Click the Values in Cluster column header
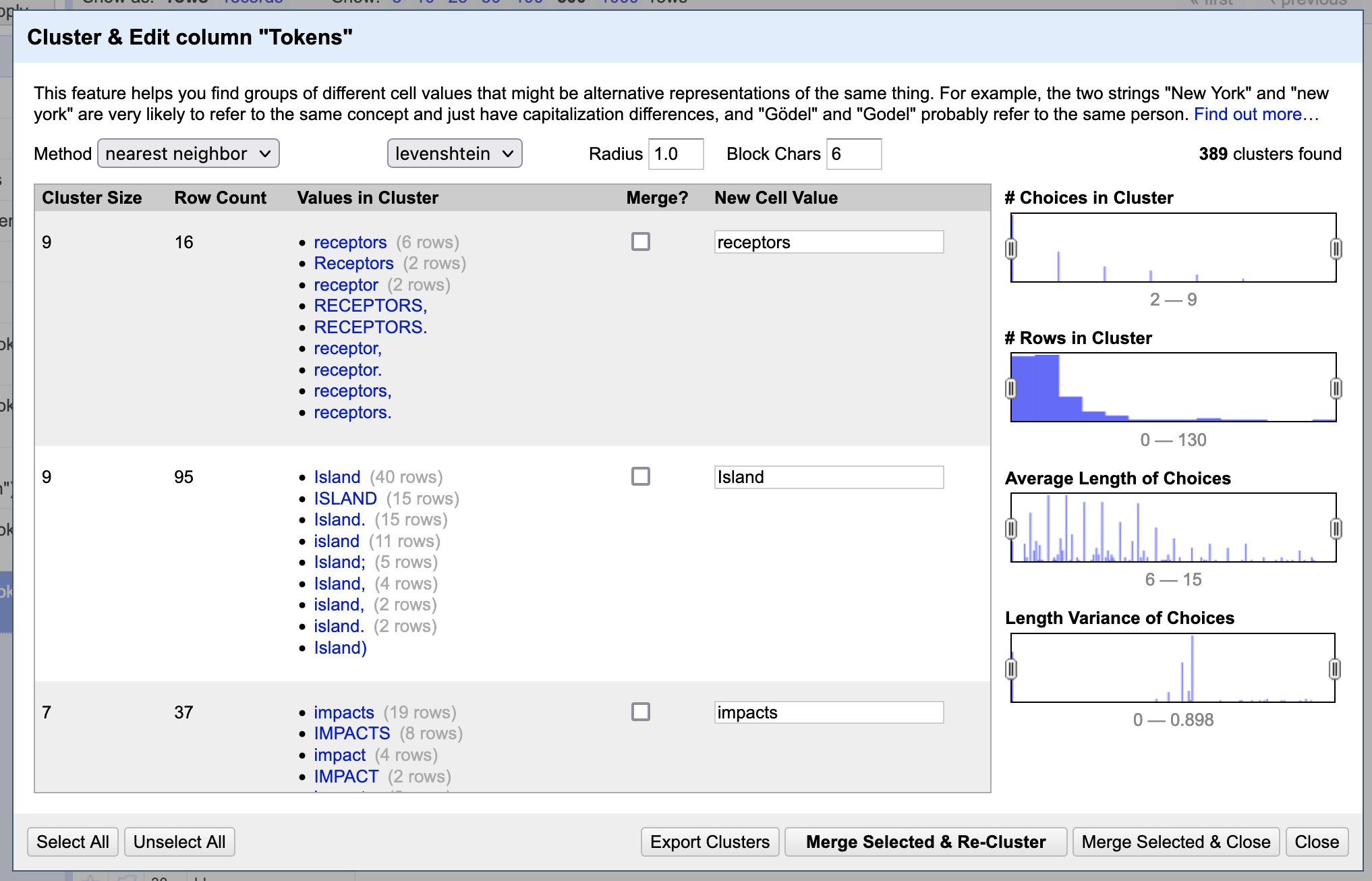This screenshot has width=1372, height=881. 368,198
